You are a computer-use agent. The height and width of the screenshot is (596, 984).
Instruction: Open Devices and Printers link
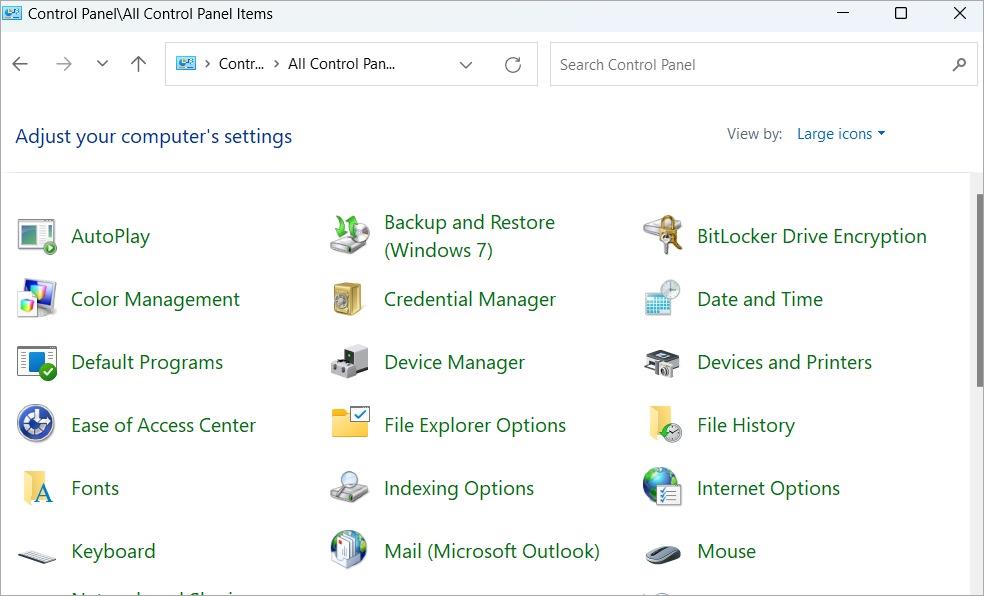click(x=784, y=363)
